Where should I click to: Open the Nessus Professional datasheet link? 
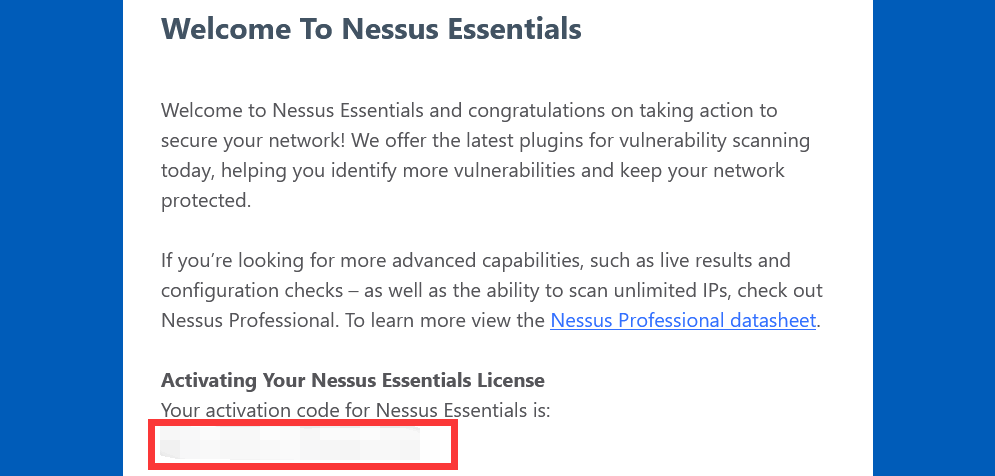[683, 321]
